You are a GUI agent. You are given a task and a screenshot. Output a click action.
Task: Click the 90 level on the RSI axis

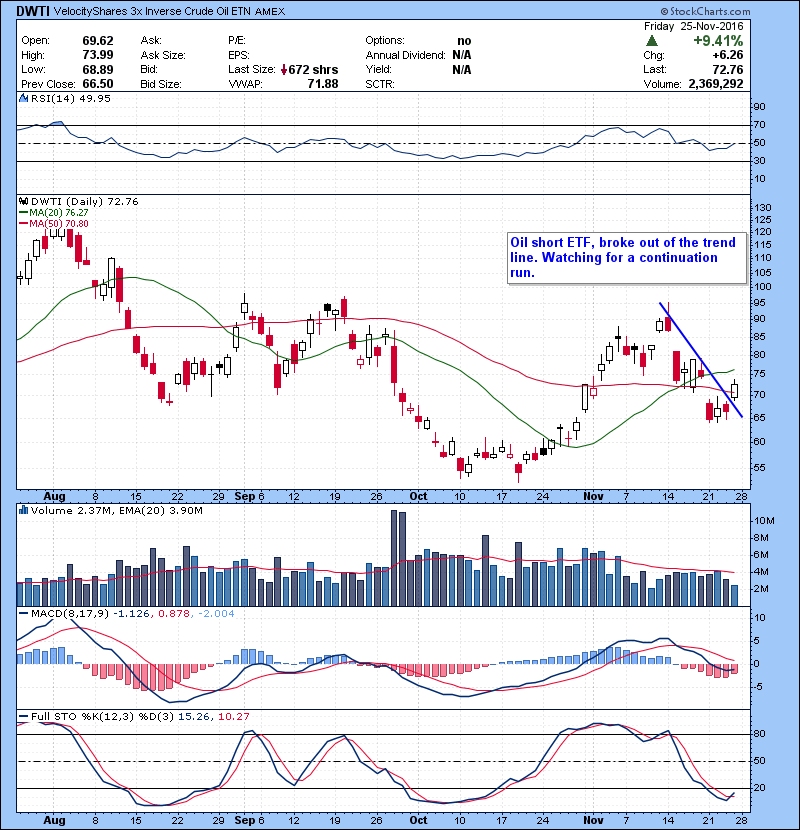pyautogui.click(x=759, y=107)
